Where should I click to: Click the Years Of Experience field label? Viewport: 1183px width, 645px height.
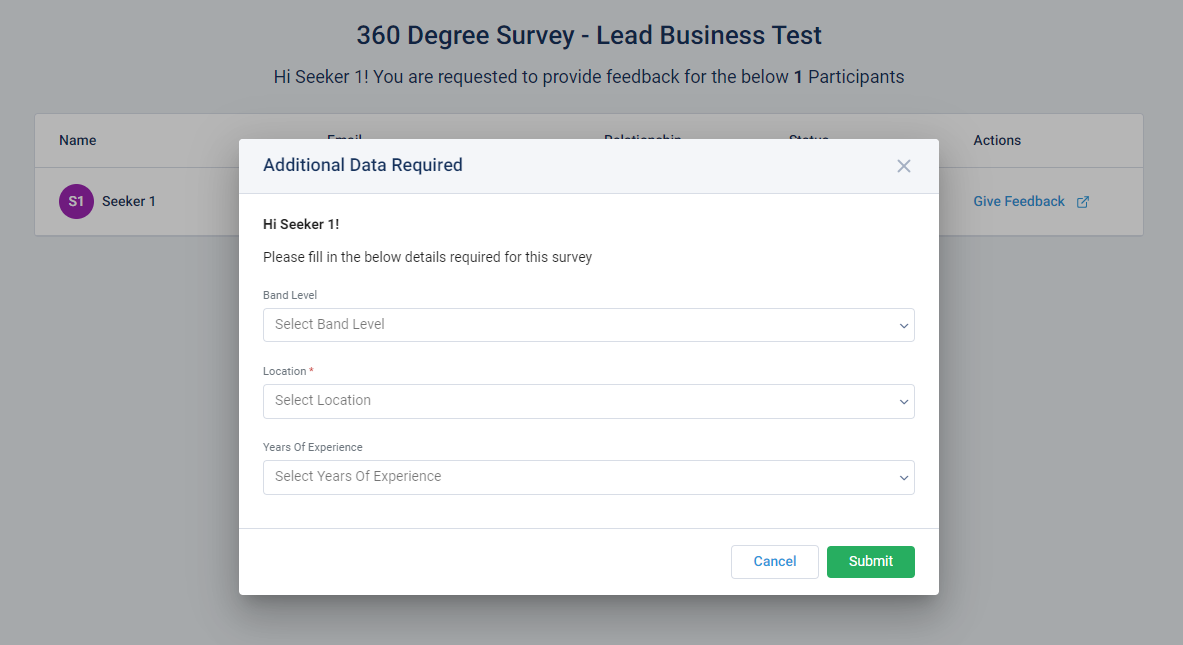point(312,447)
